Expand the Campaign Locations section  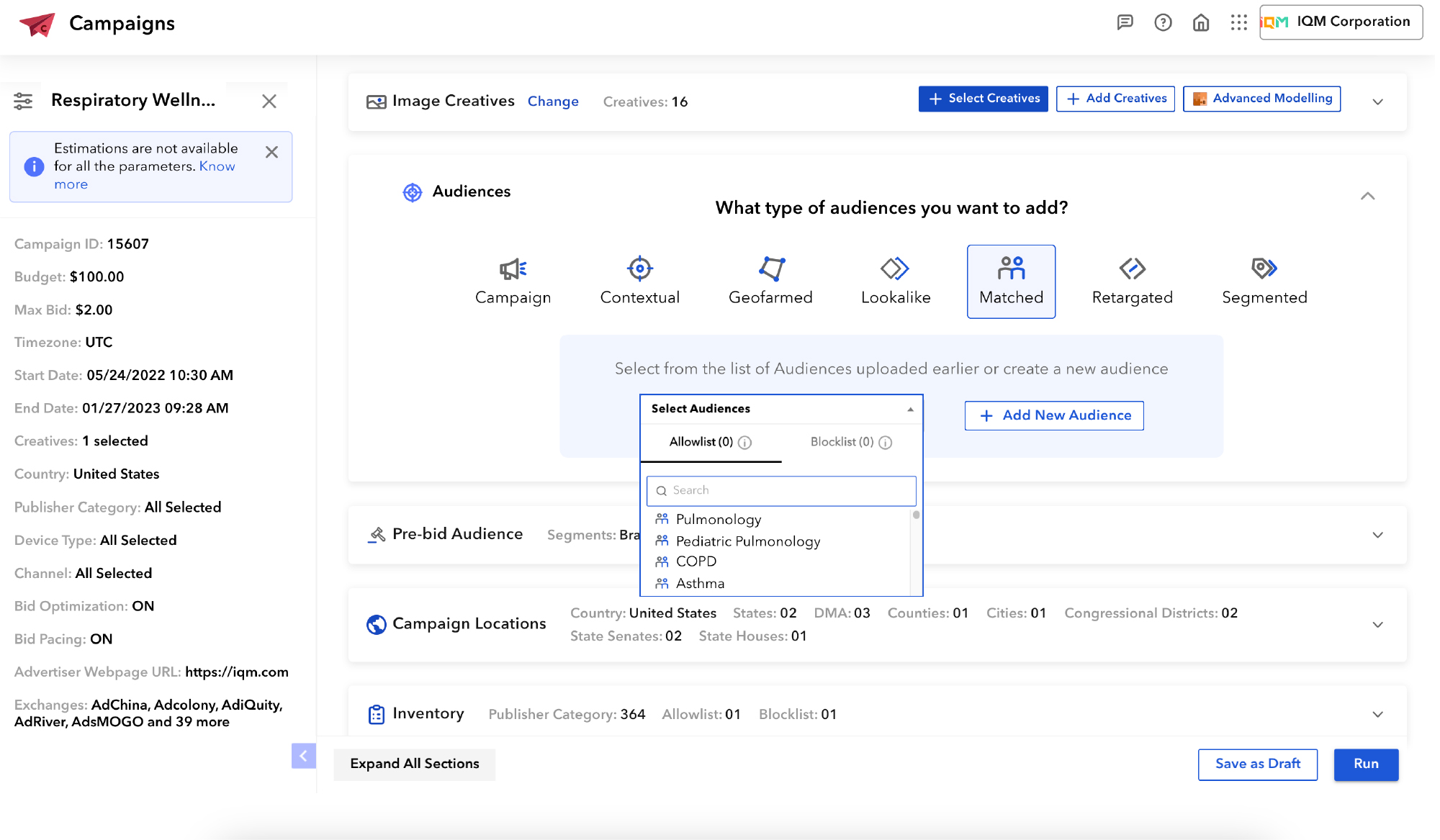pyautogui.click(x=1377, y=624)
